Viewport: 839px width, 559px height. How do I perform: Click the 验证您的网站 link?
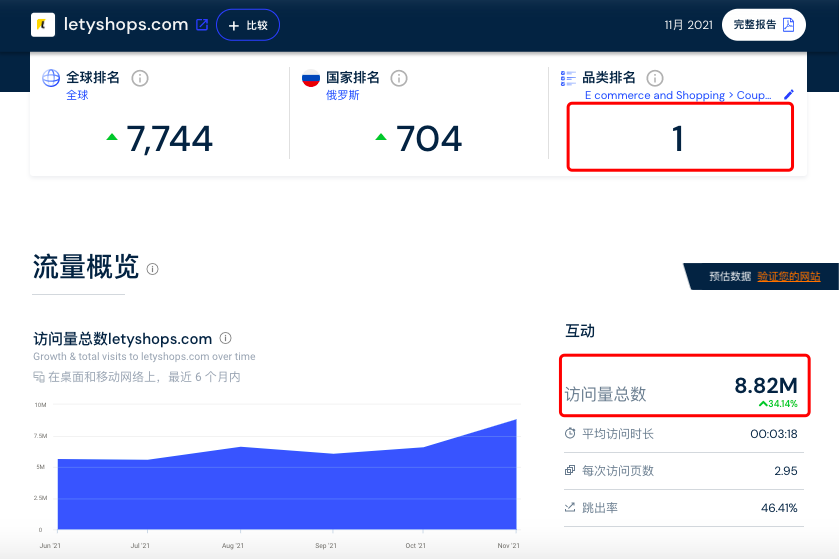tap(789, 277)
